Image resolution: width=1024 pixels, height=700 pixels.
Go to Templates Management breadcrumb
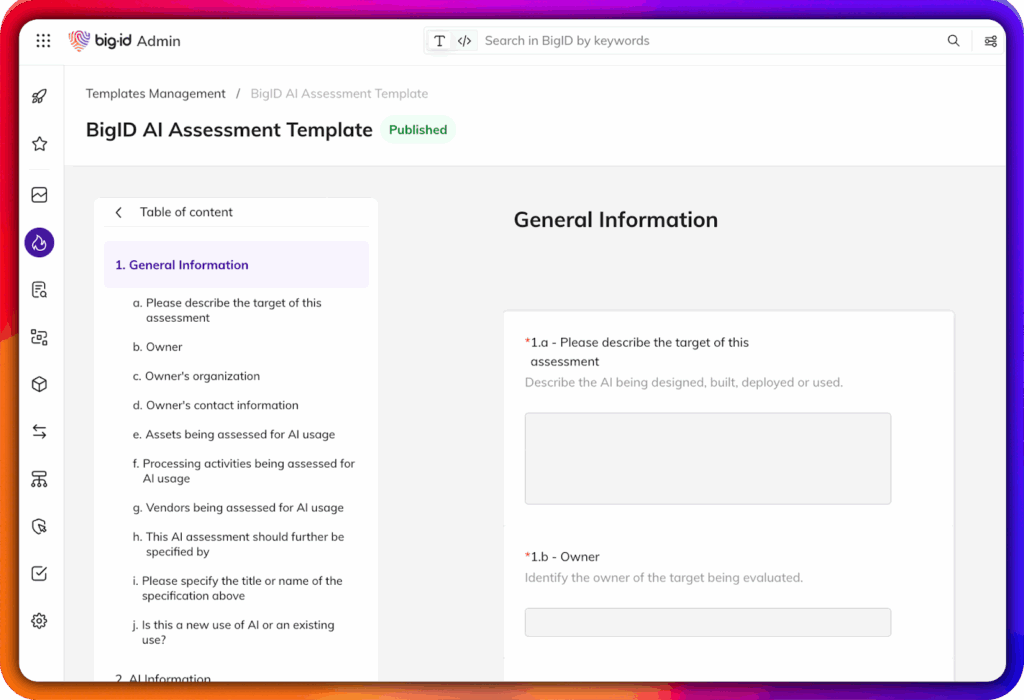click(x=155, y=94)
